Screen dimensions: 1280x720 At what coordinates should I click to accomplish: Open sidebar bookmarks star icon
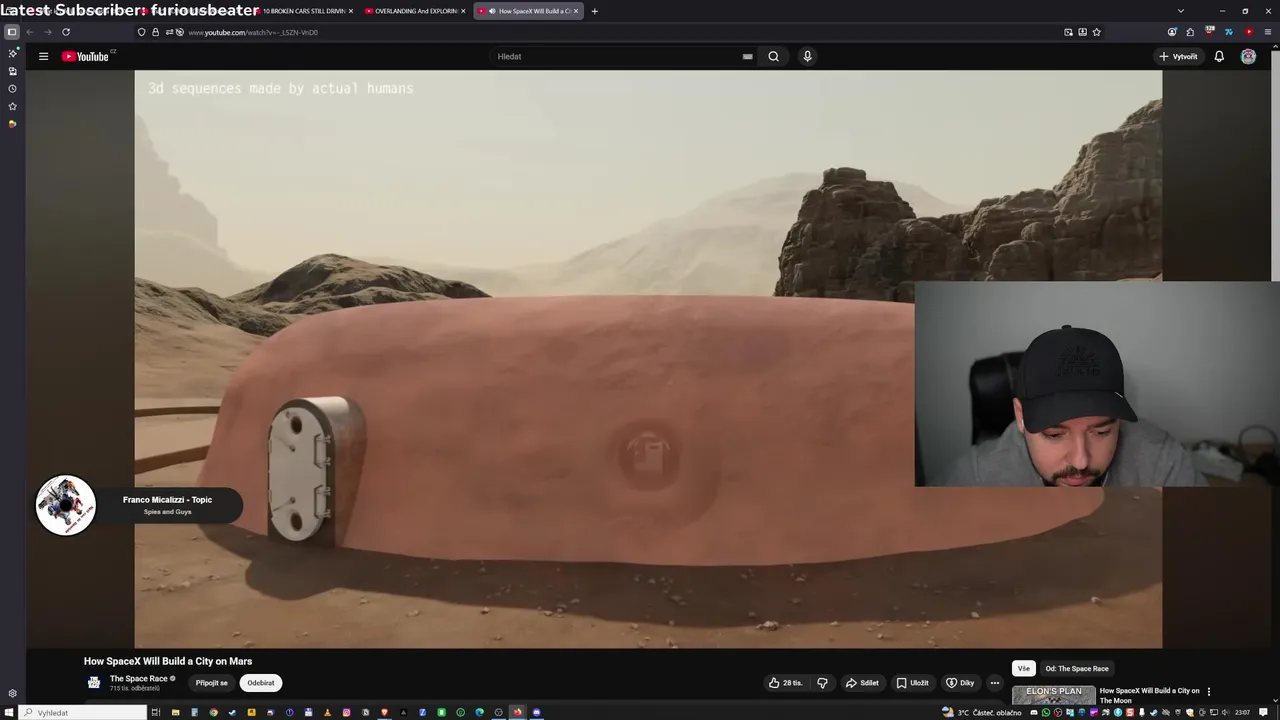12,106
